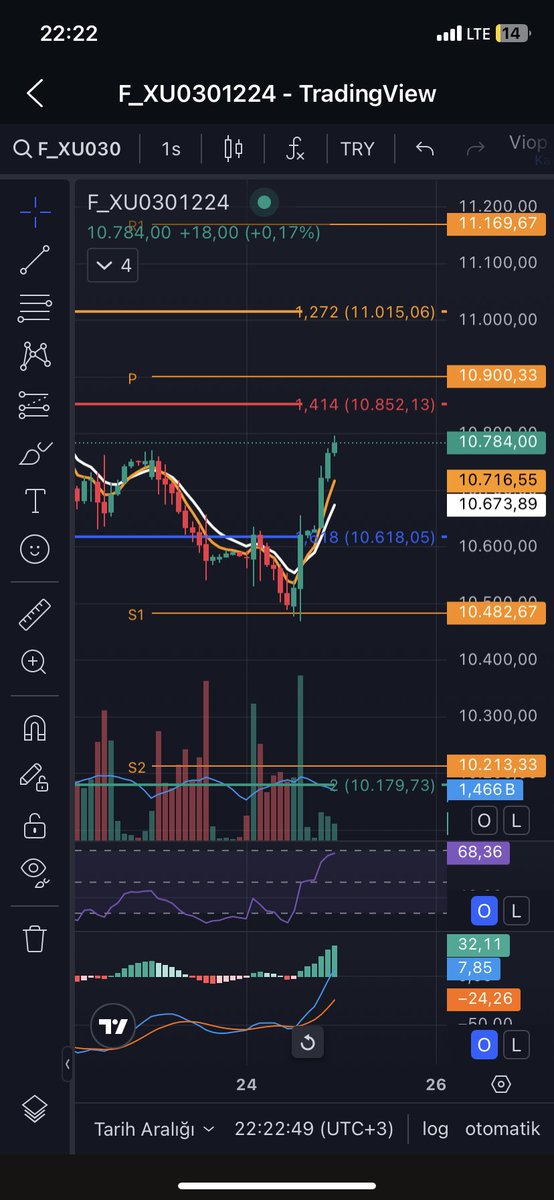Toggle the L button in volume pane
The width and height of the screenshot is (554, 1200).
click(515, 822)
